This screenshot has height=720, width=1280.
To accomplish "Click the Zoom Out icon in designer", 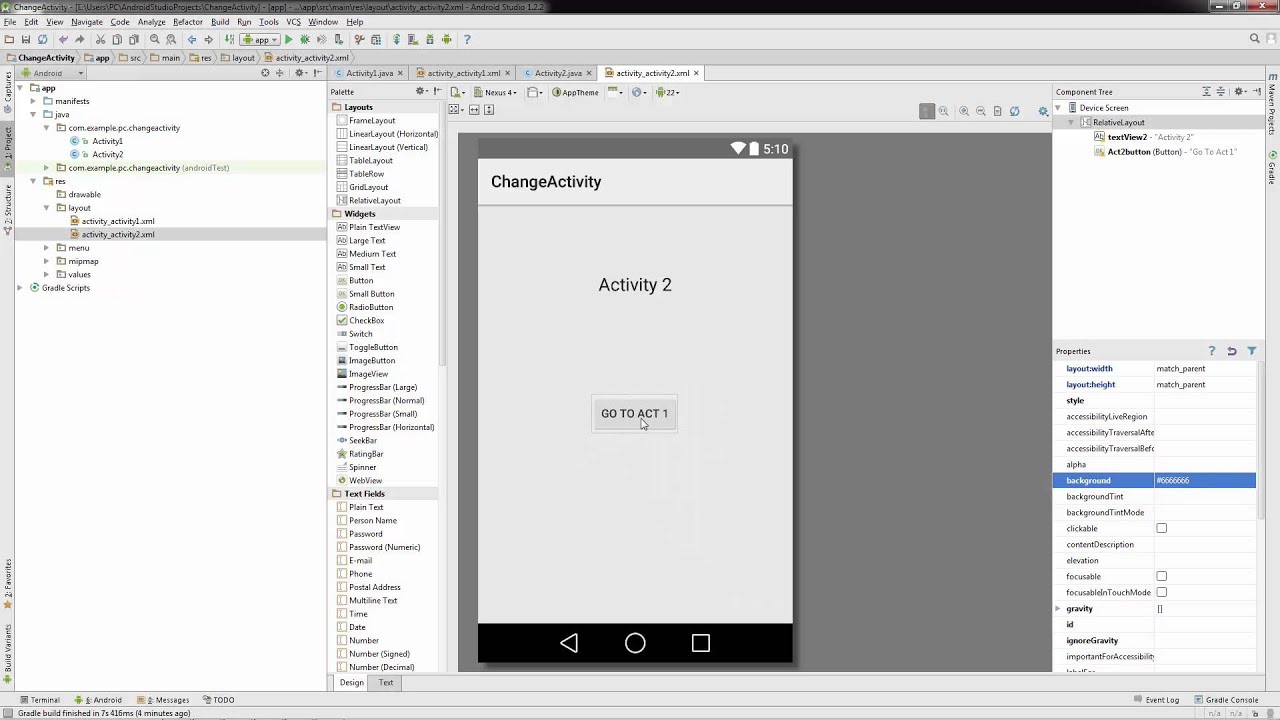I will click(x=980, y=111).
